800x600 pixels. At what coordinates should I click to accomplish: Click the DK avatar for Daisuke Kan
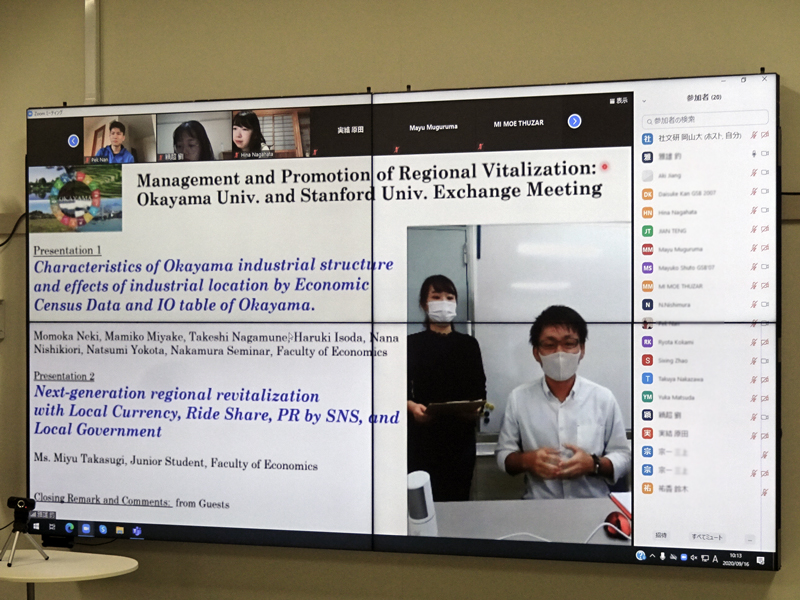(x=647, y=194)
